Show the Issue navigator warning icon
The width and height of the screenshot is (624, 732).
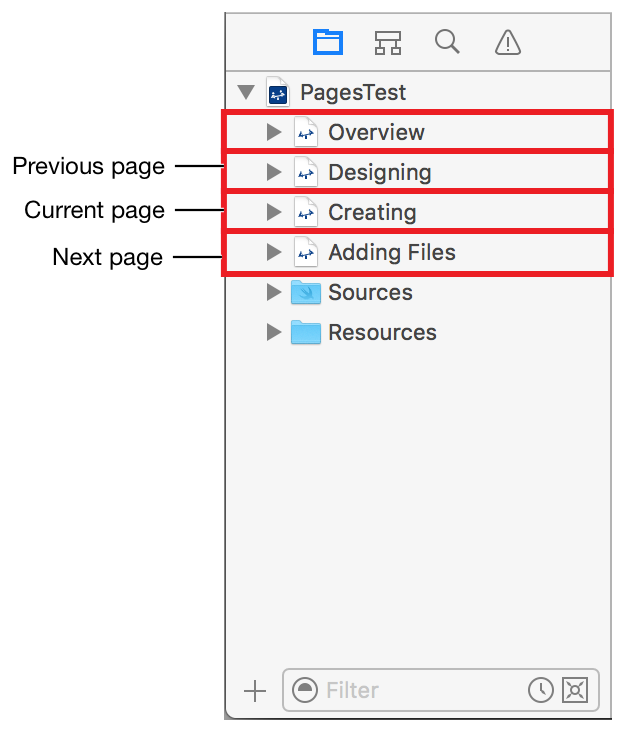pyautogui.click(x=508, y=42)
